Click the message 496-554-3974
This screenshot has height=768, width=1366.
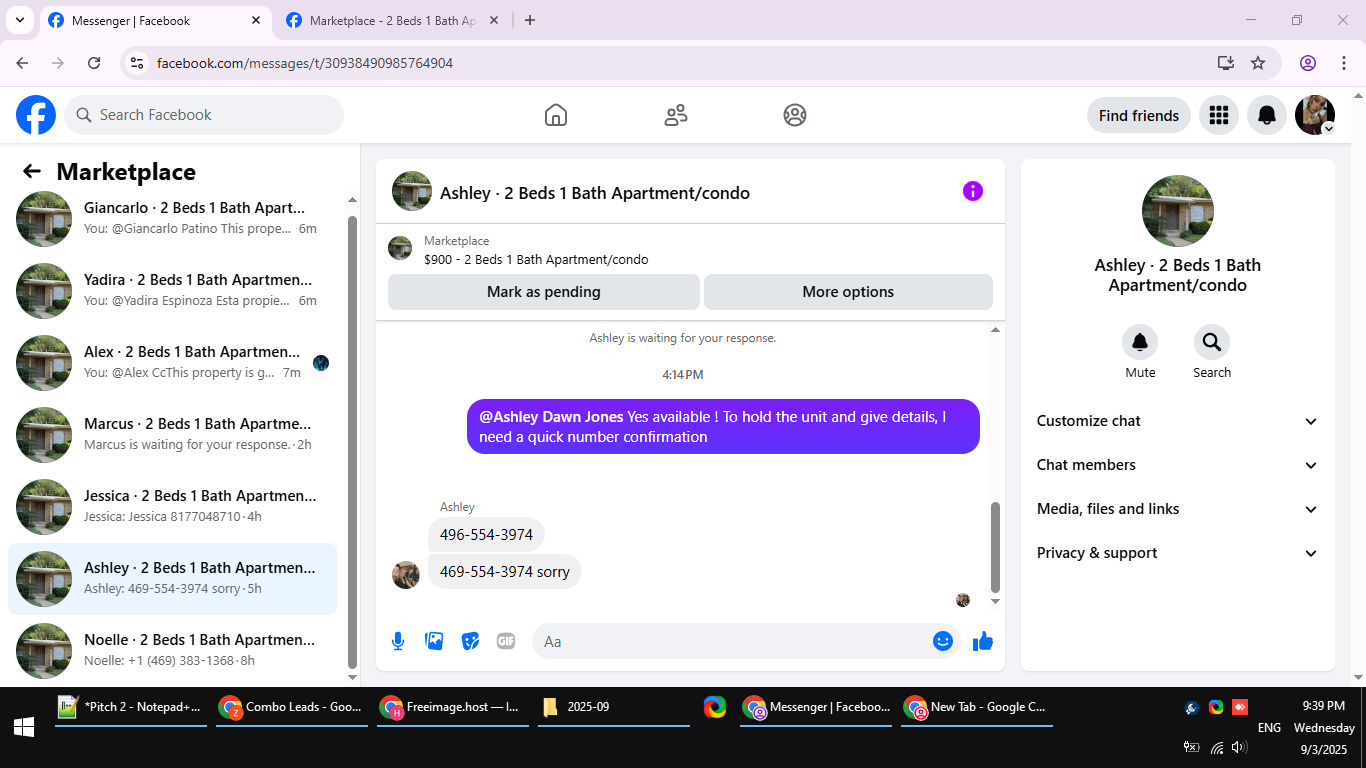pyautogui.click(x=486, y=535)
